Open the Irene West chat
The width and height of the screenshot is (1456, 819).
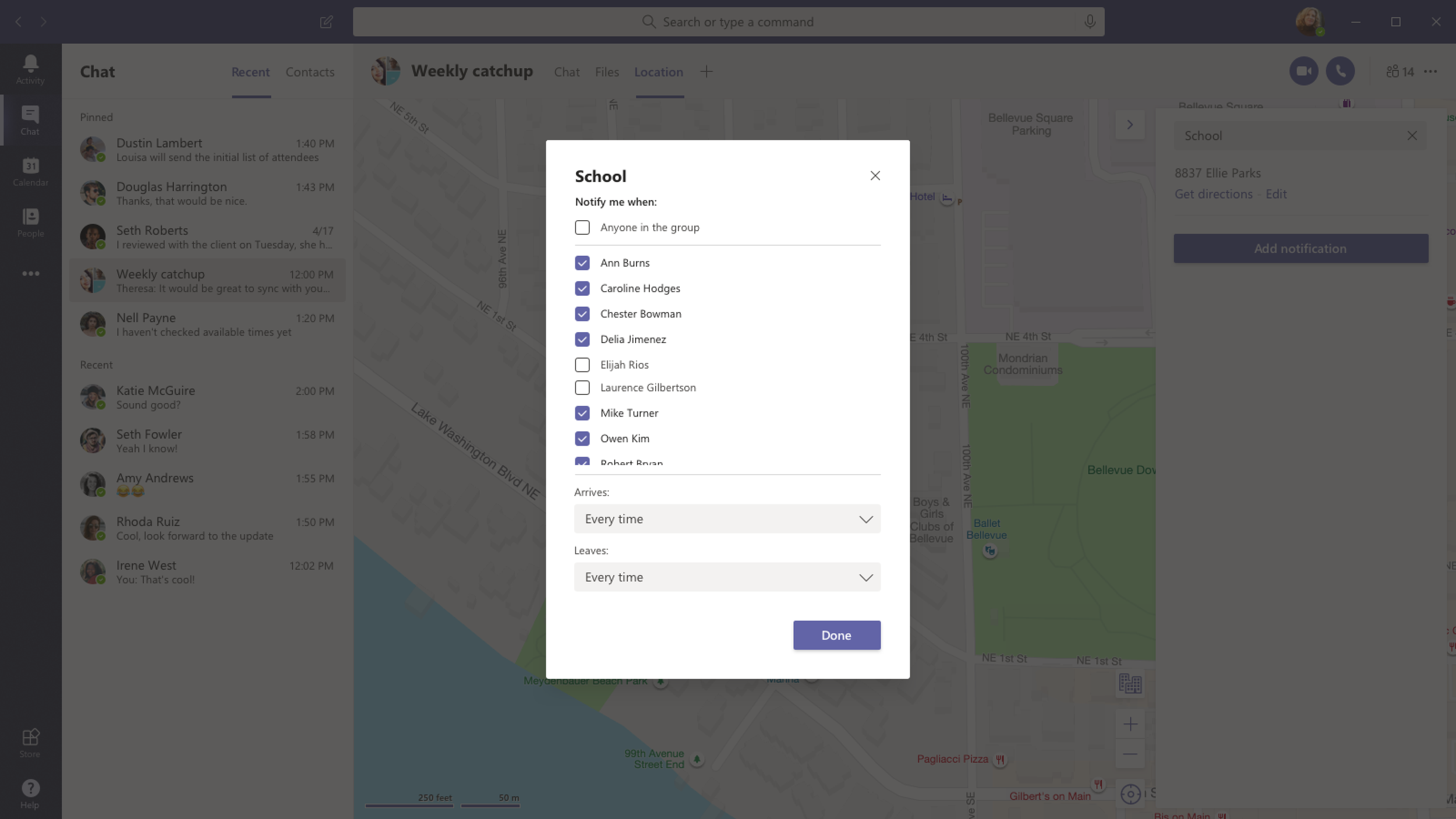[x=207, y=571]
